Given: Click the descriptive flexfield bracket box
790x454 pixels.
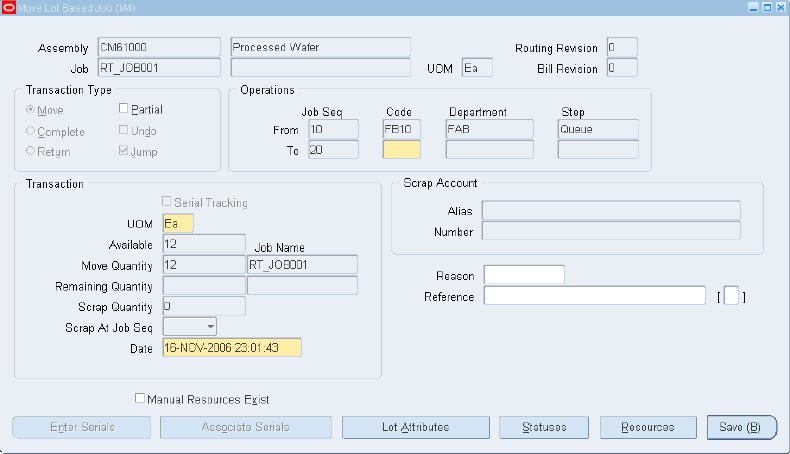Looking at the screenshot, I should (731, 296).
